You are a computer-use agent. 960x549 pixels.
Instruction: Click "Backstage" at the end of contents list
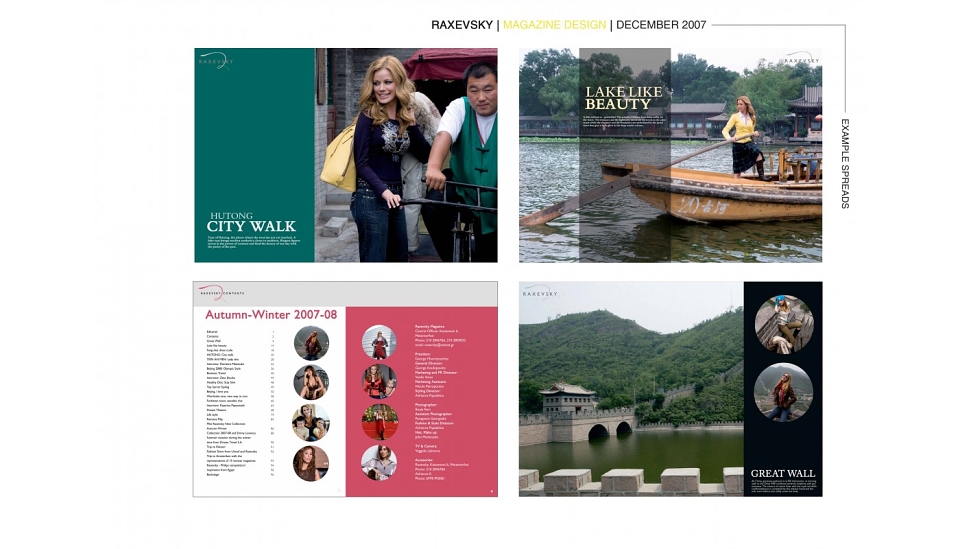tap(212, 474)
